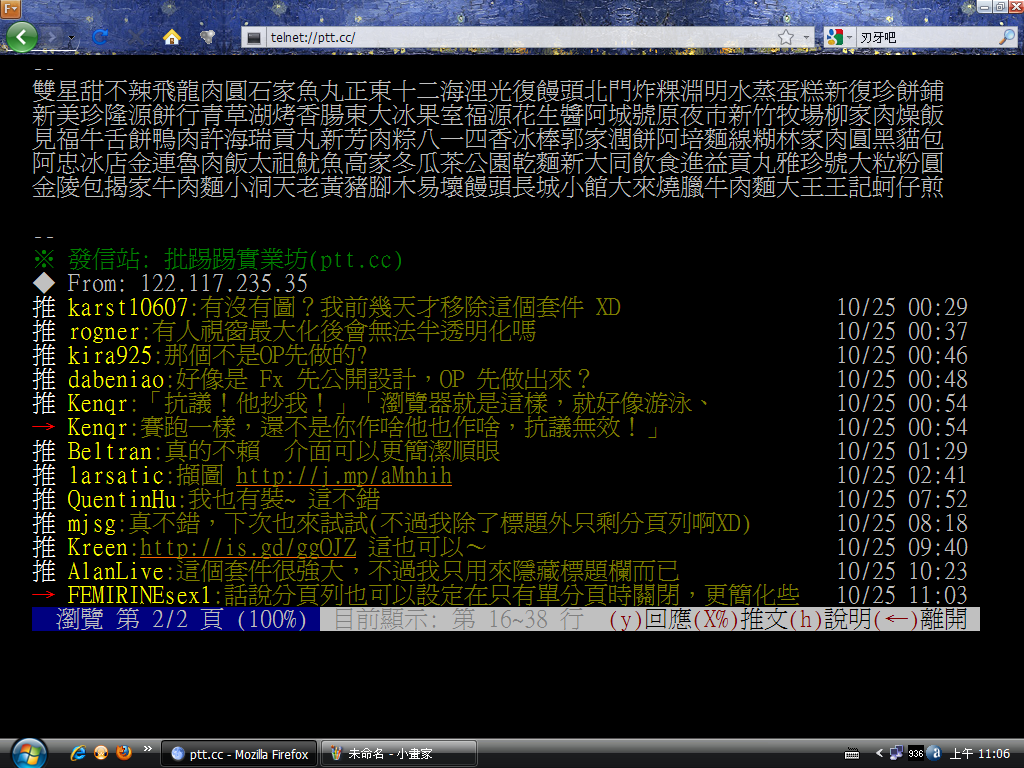Click the search box containing 刃牙吧
1024x768 pixels.
(x=926, y=38)
